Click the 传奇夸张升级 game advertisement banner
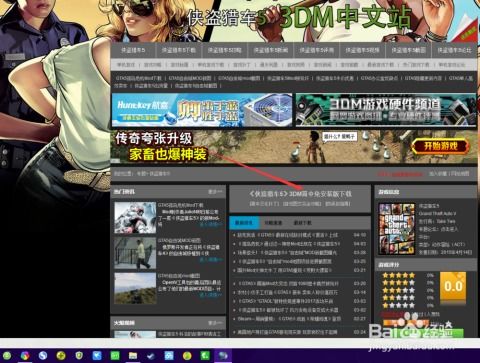The height and width of the screenshot is (363, 480). (x=294, y=147)
